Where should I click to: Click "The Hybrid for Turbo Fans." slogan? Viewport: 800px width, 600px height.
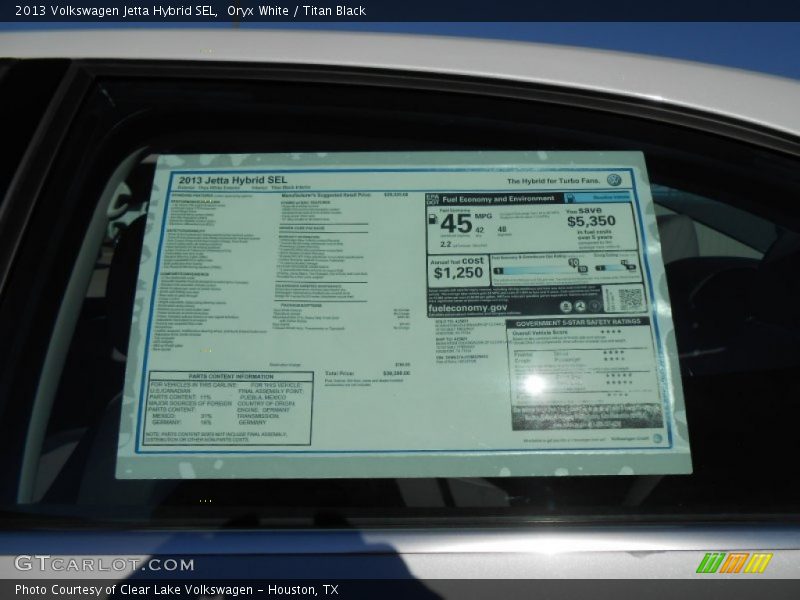coord(554,181)
